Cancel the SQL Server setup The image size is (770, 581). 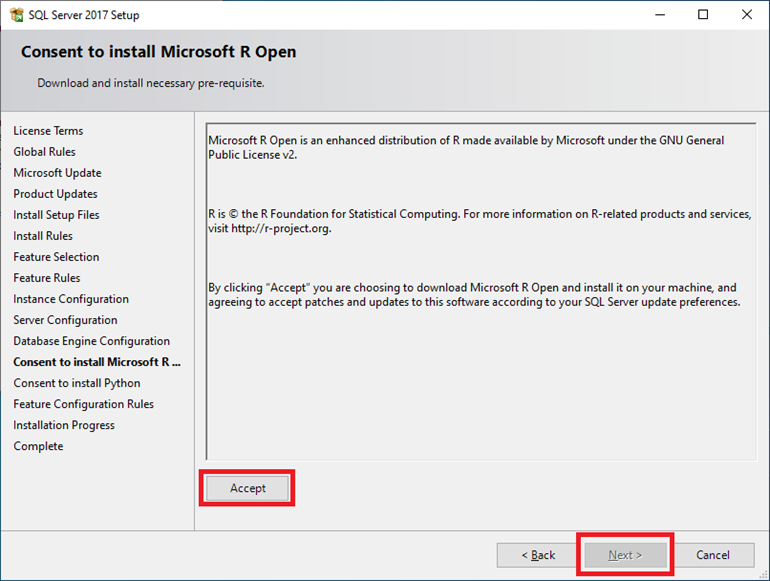713,555
